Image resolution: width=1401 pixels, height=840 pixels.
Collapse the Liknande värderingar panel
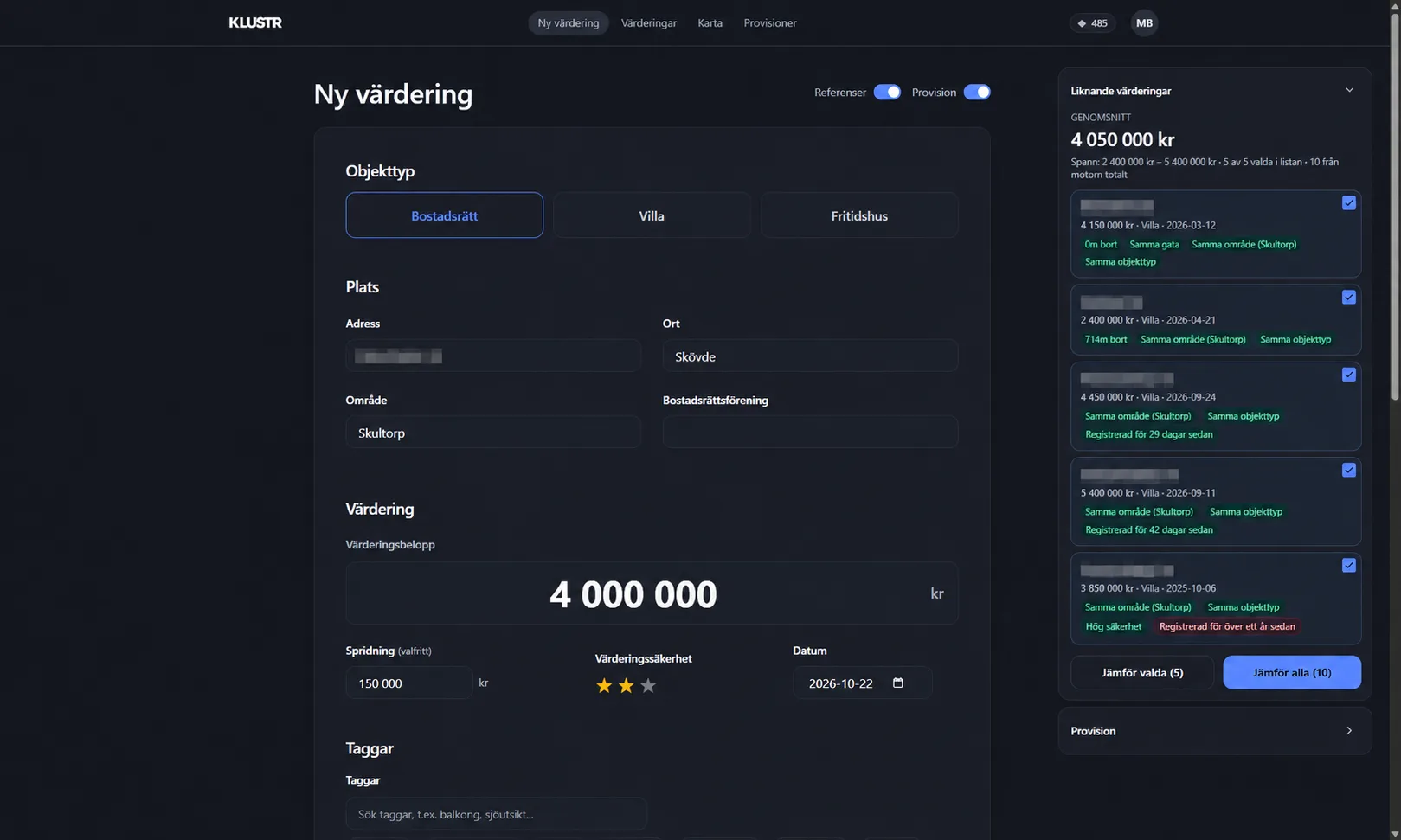[1349, 90]
